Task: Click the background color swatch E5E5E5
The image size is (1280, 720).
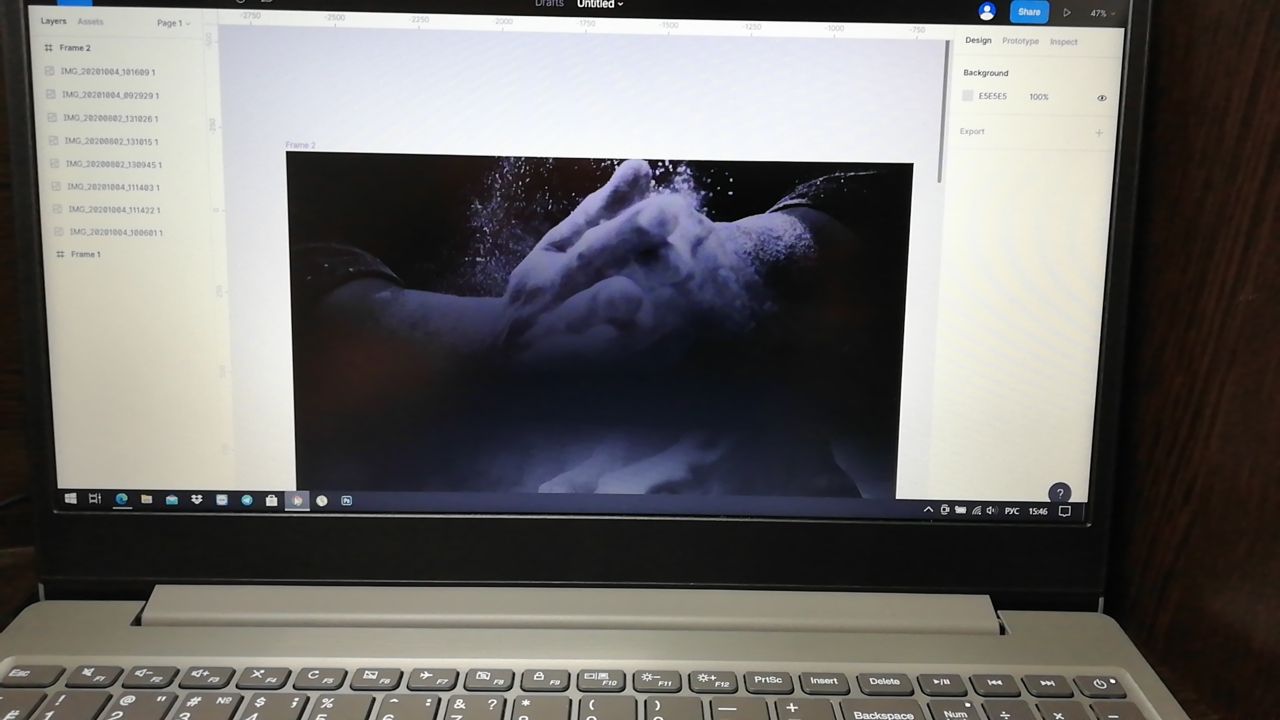Action: click(967, 96)
